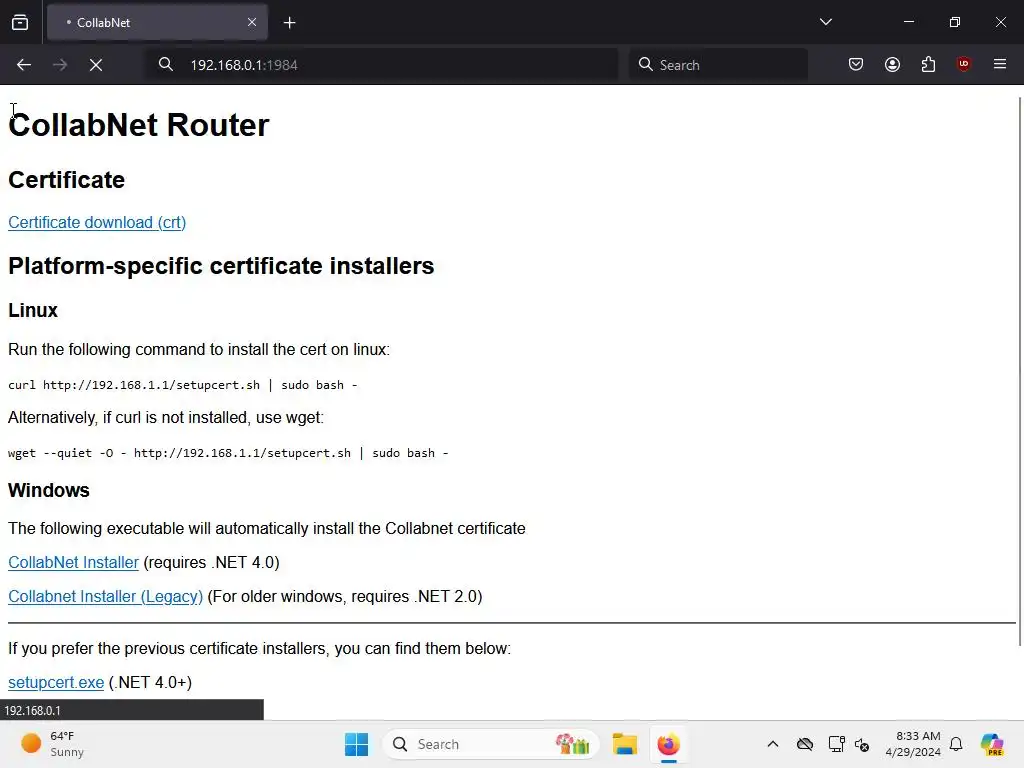
Task: Click the address bar showing 192.168.0.1:1984
Action: pos(381,65)
